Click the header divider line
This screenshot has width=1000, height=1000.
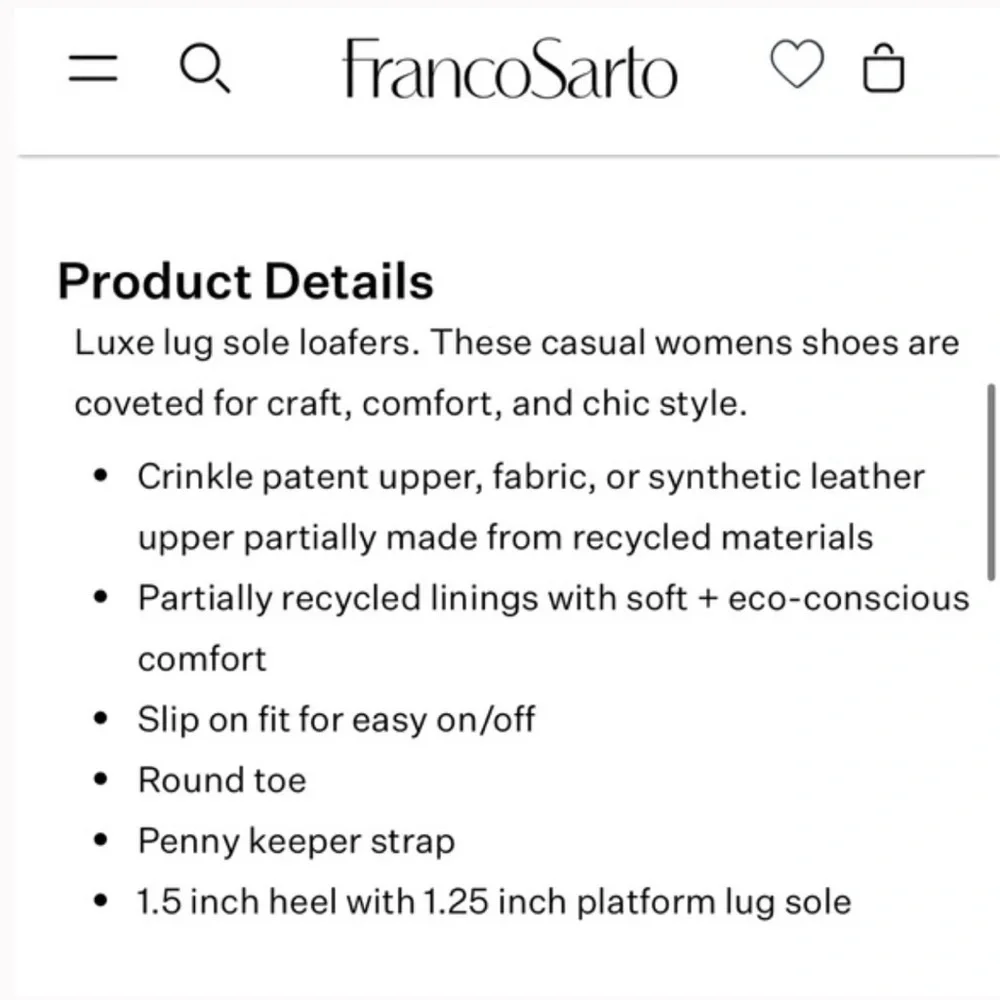tap(500, 153)
